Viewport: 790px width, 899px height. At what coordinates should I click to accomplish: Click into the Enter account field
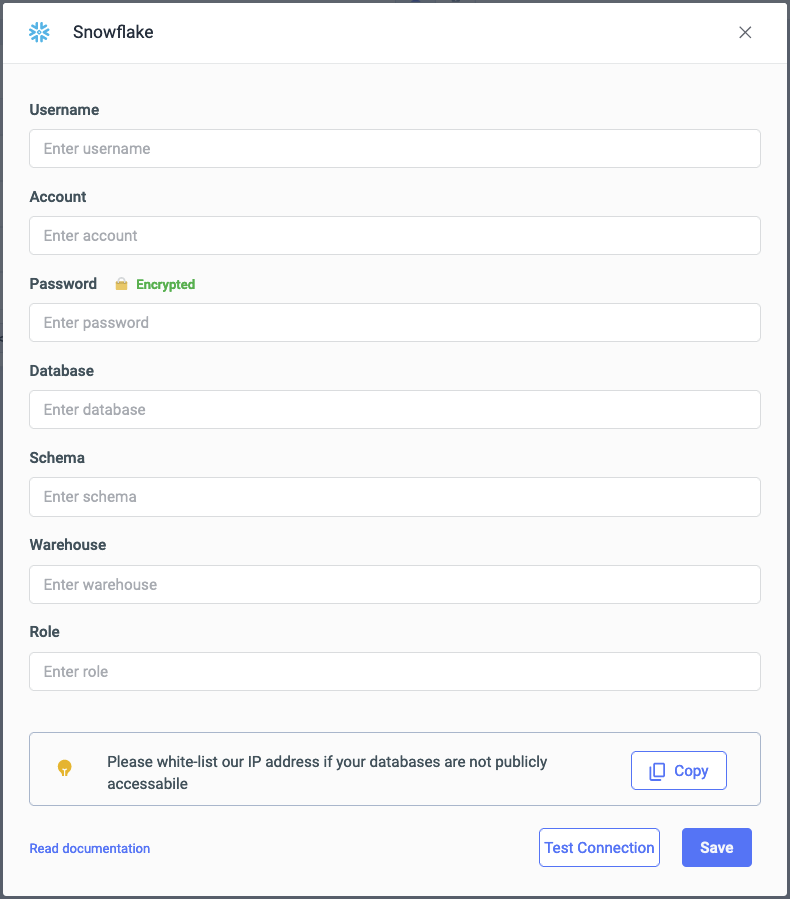[x=395, y=235]
